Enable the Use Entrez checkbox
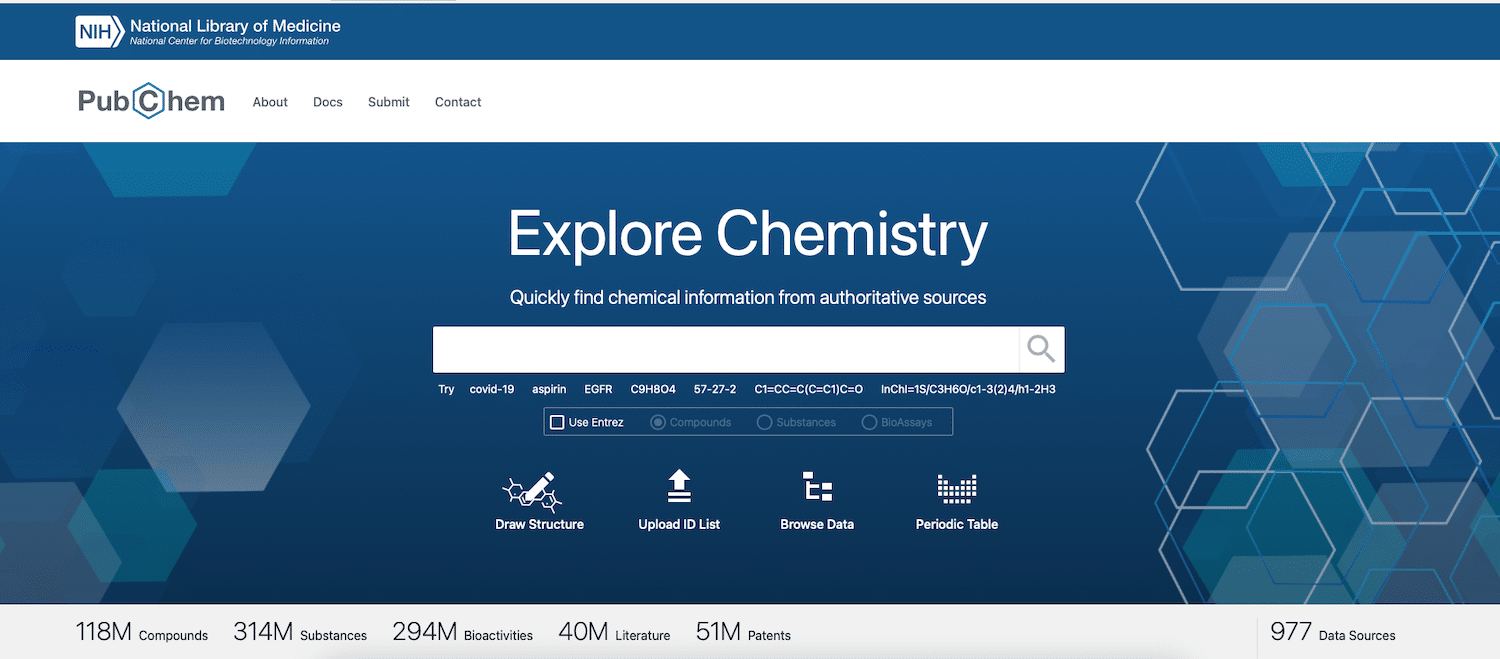 (558, 422)
